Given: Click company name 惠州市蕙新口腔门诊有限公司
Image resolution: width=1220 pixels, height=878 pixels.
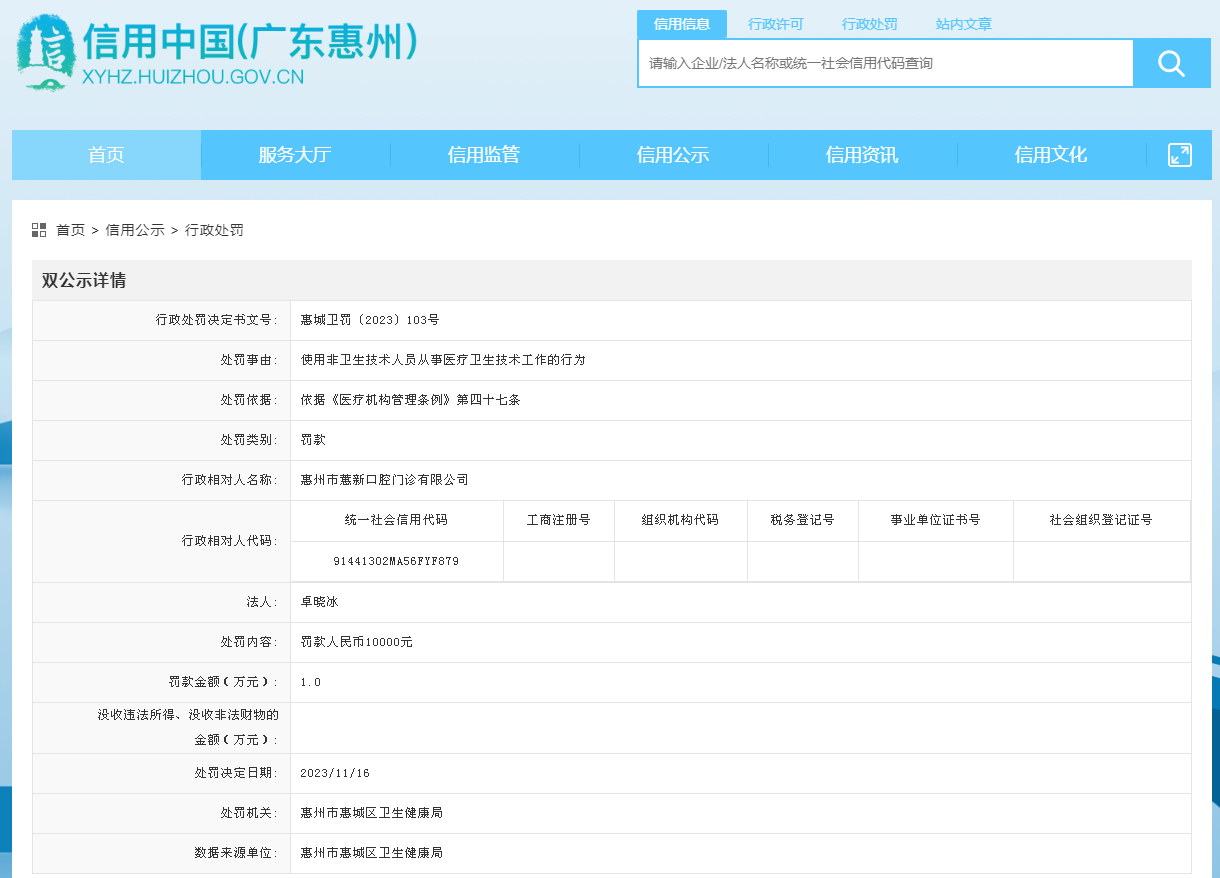Looking at the screenshot, I should click(384, 480).
